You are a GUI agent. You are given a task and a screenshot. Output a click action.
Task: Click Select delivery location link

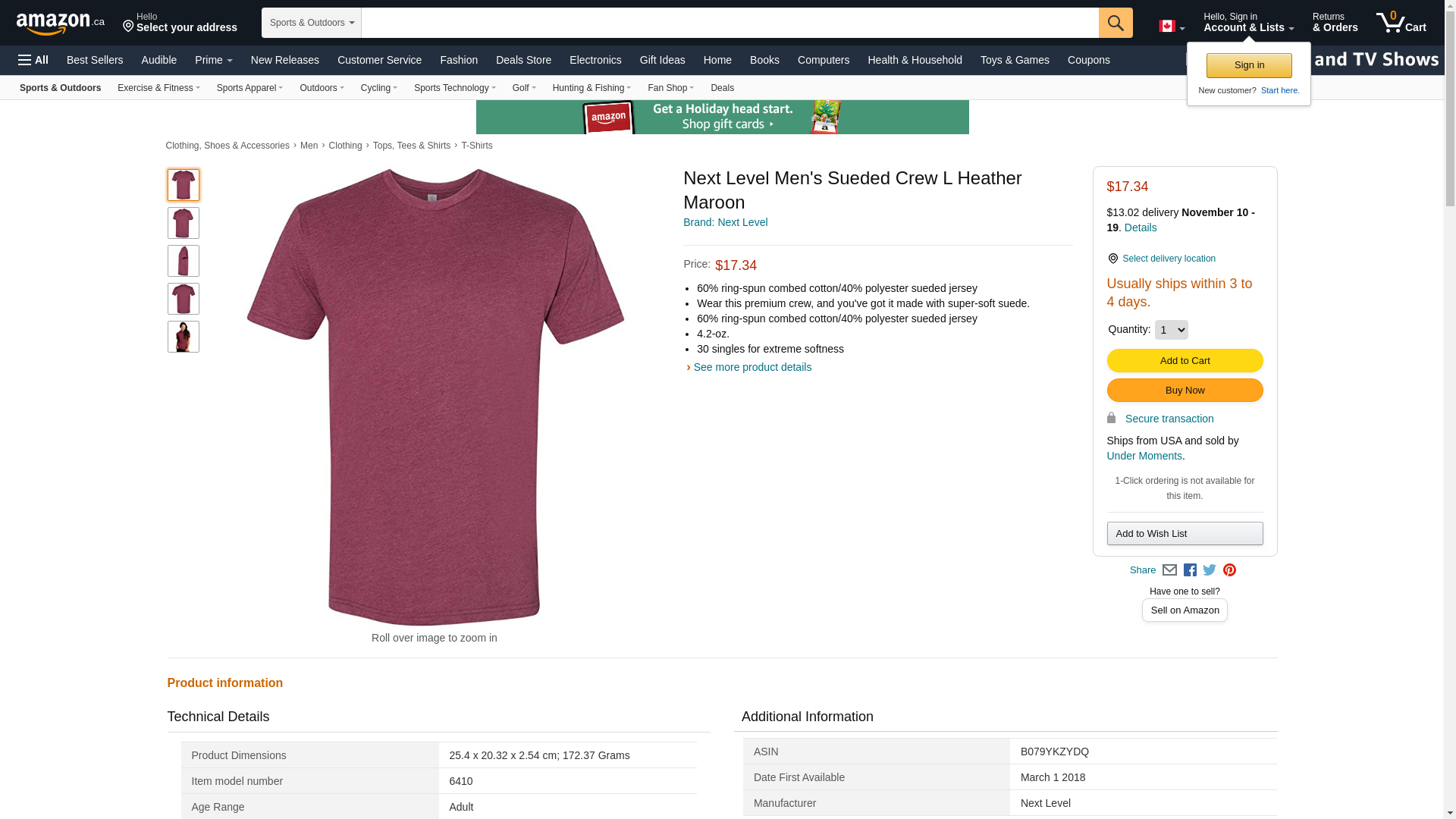[x=1169, y=259]
